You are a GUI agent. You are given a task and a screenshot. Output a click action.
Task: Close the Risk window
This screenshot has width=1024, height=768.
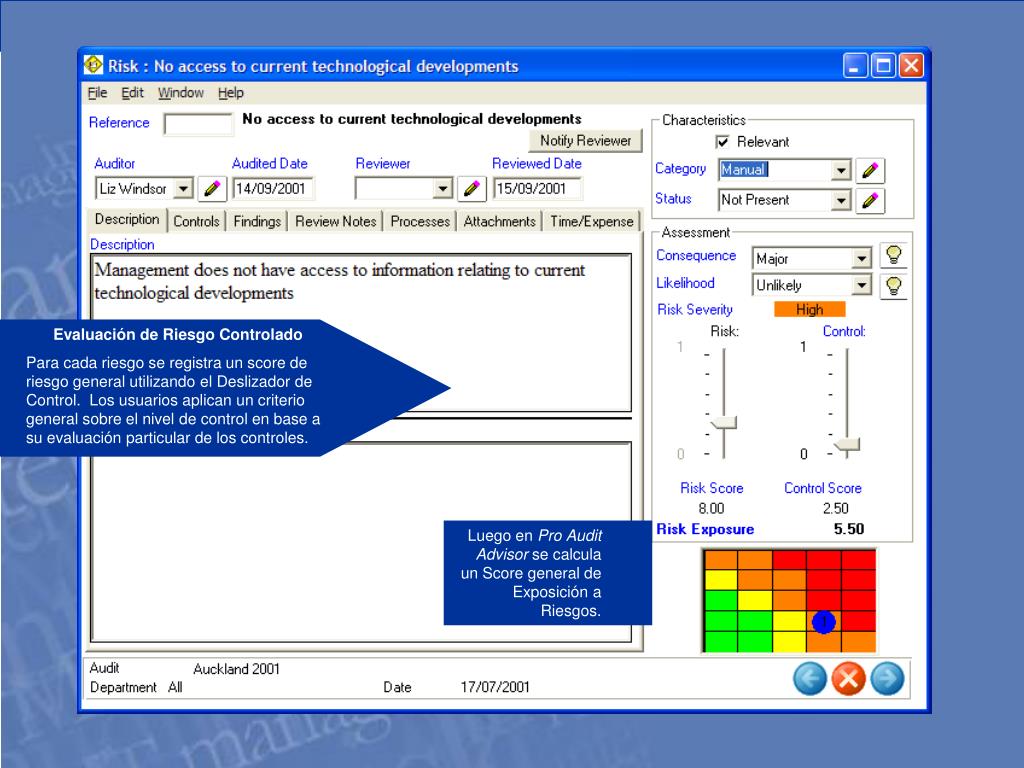[x=911, y=65]
